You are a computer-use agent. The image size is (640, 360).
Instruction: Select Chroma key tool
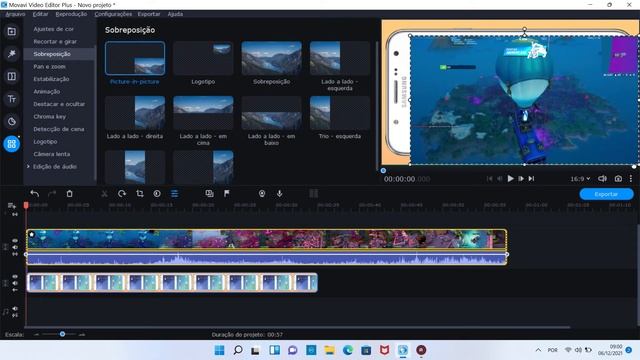point(49,116)
